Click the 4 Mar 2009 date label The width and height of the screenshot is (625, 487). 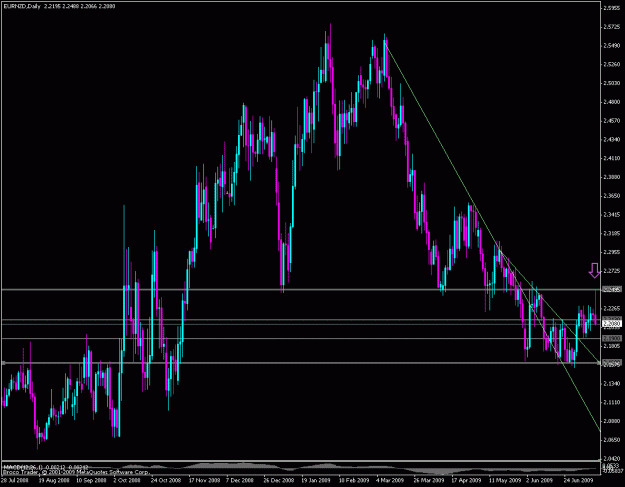coord(390,481)
